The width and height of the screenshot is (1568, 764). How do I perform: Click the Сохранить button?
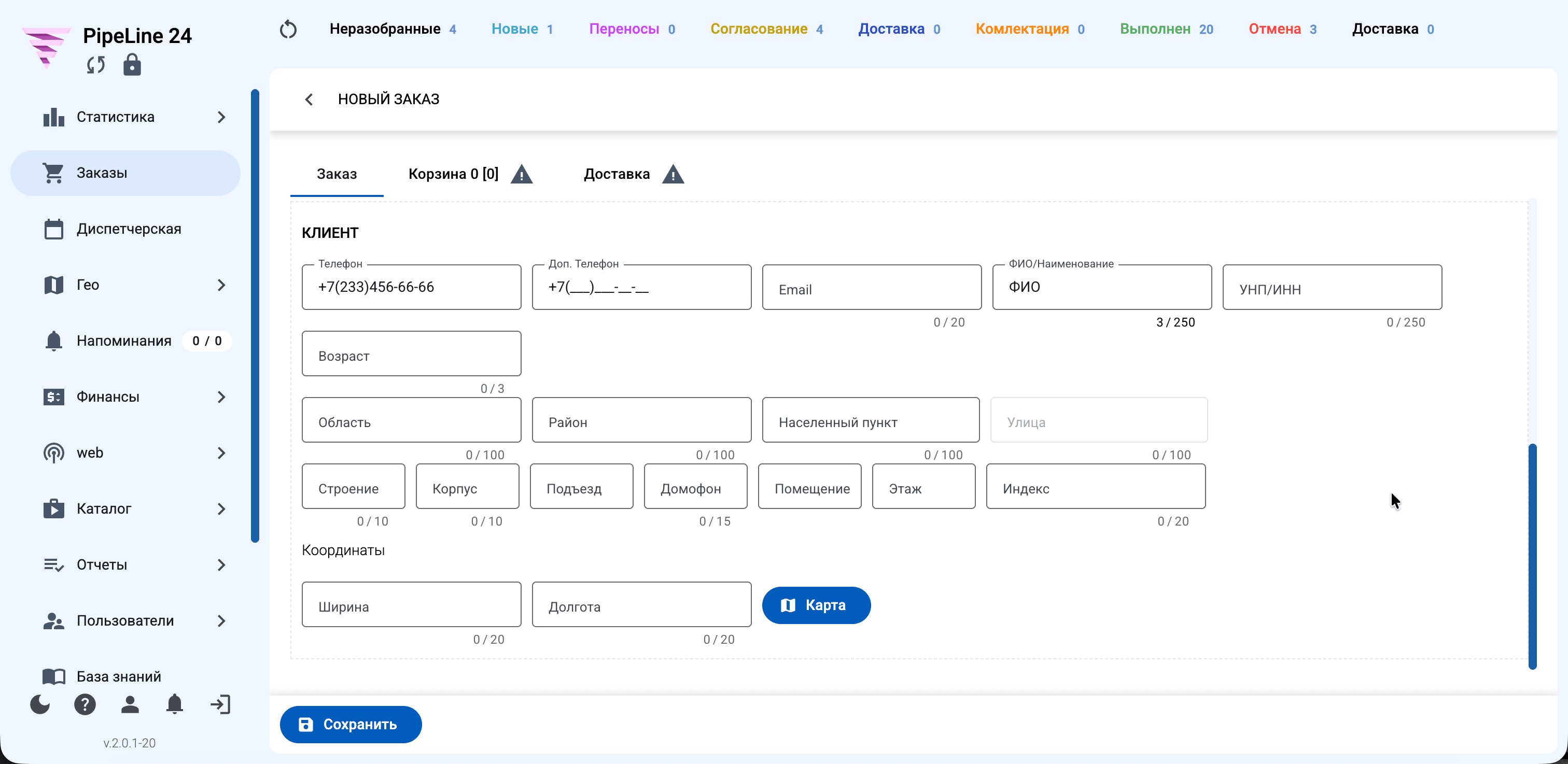[x=351, y=725]
